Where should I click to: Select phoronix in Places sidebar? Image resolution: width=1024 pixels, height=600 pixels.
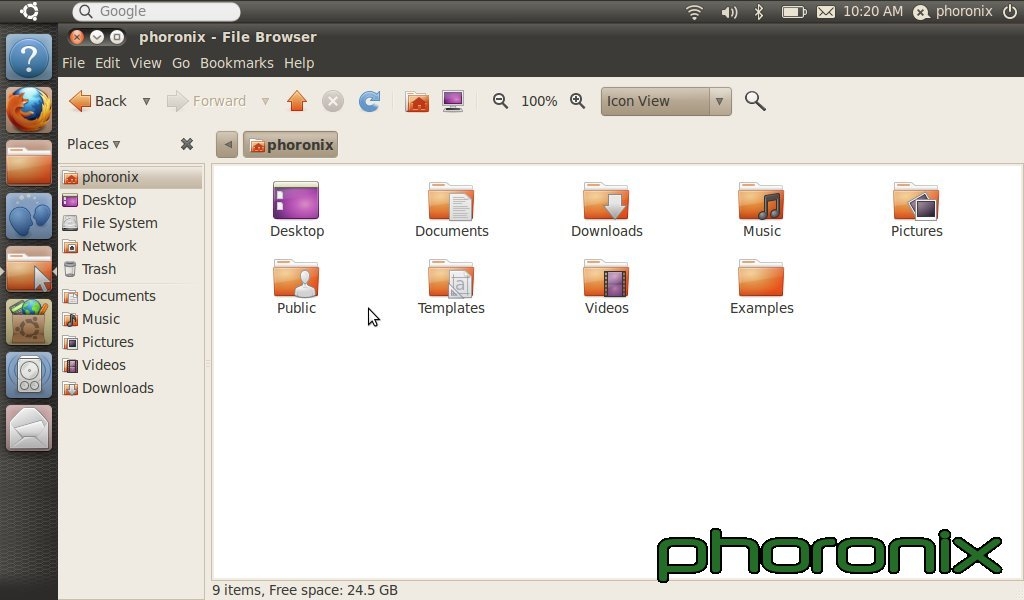[131, 178]
